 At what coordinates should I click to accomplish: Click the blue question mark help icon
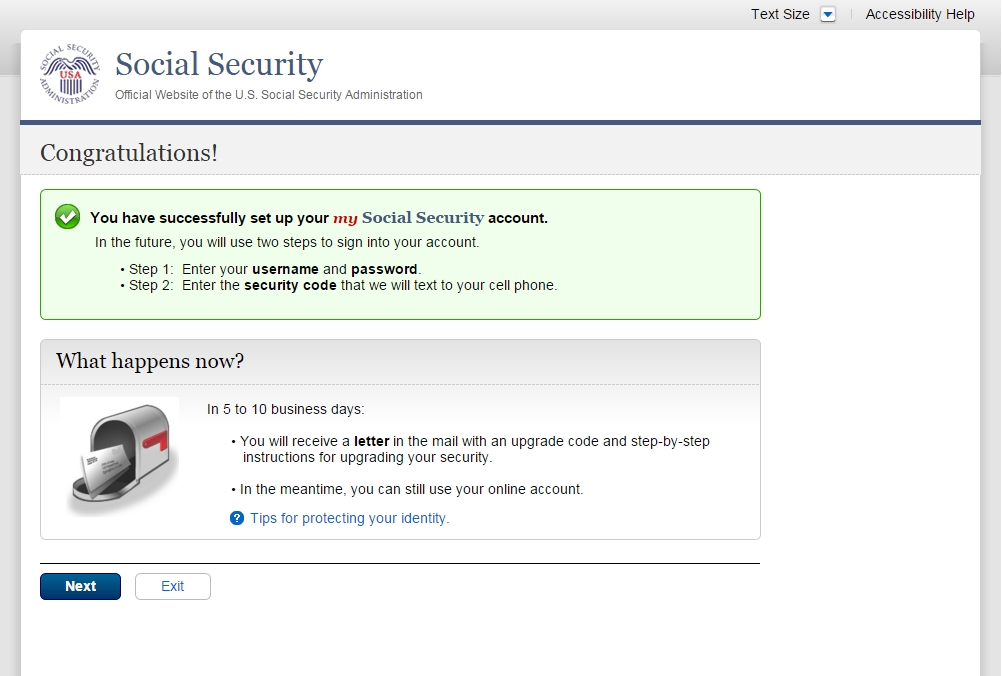237,518
